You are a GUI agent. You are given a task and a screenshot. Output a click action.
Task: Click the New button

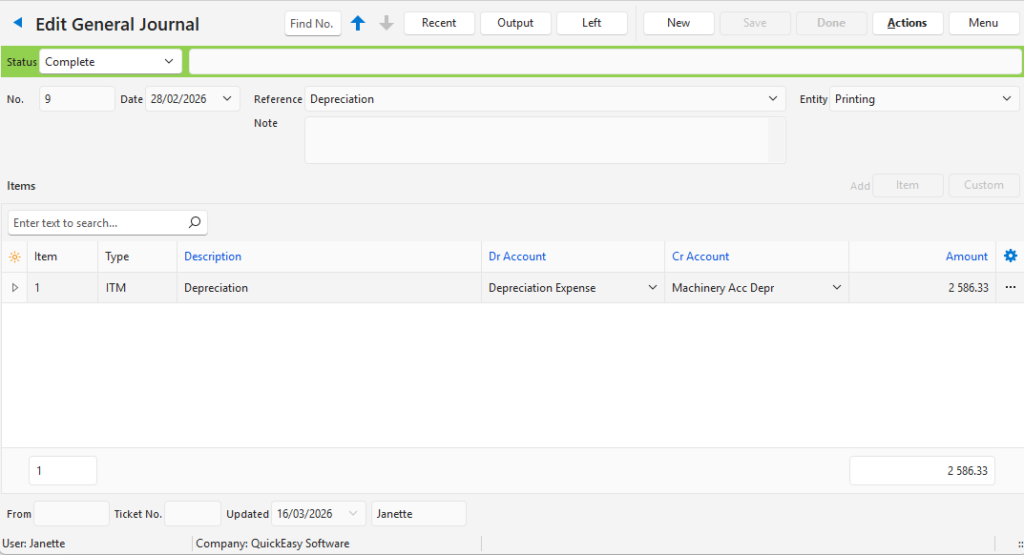point(678,23)
